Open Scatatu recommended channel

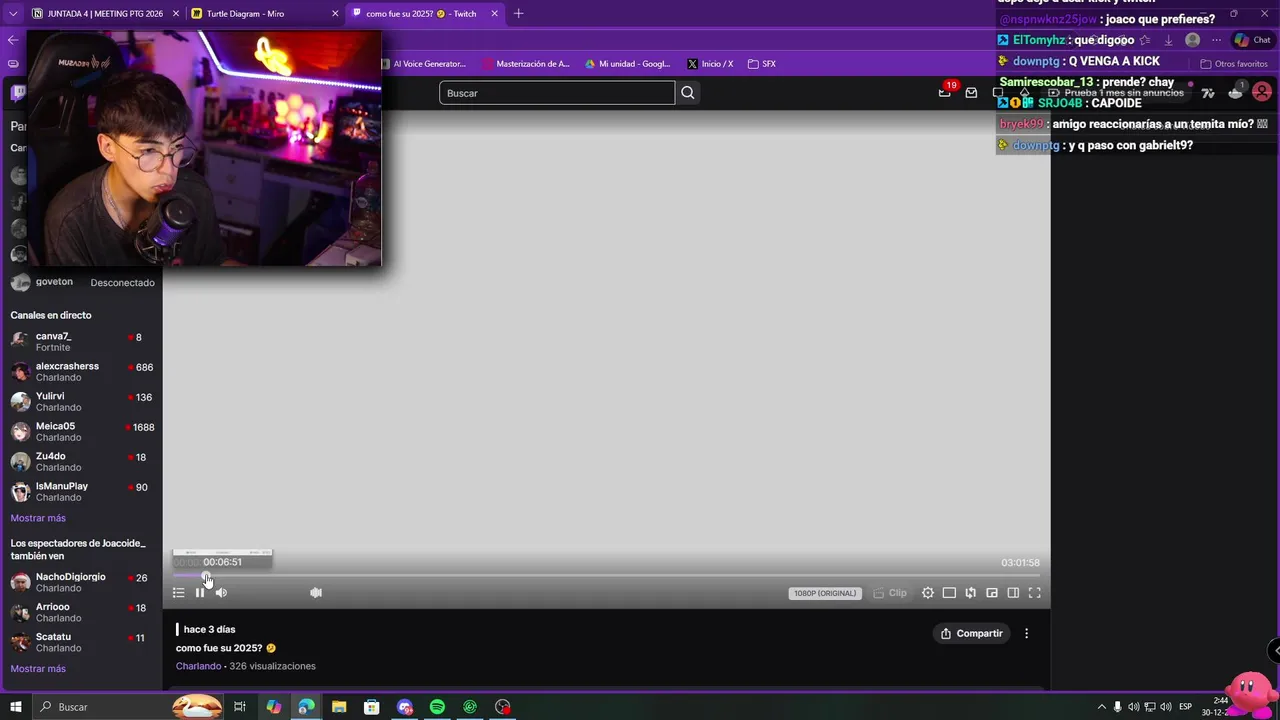coord(82,642)
